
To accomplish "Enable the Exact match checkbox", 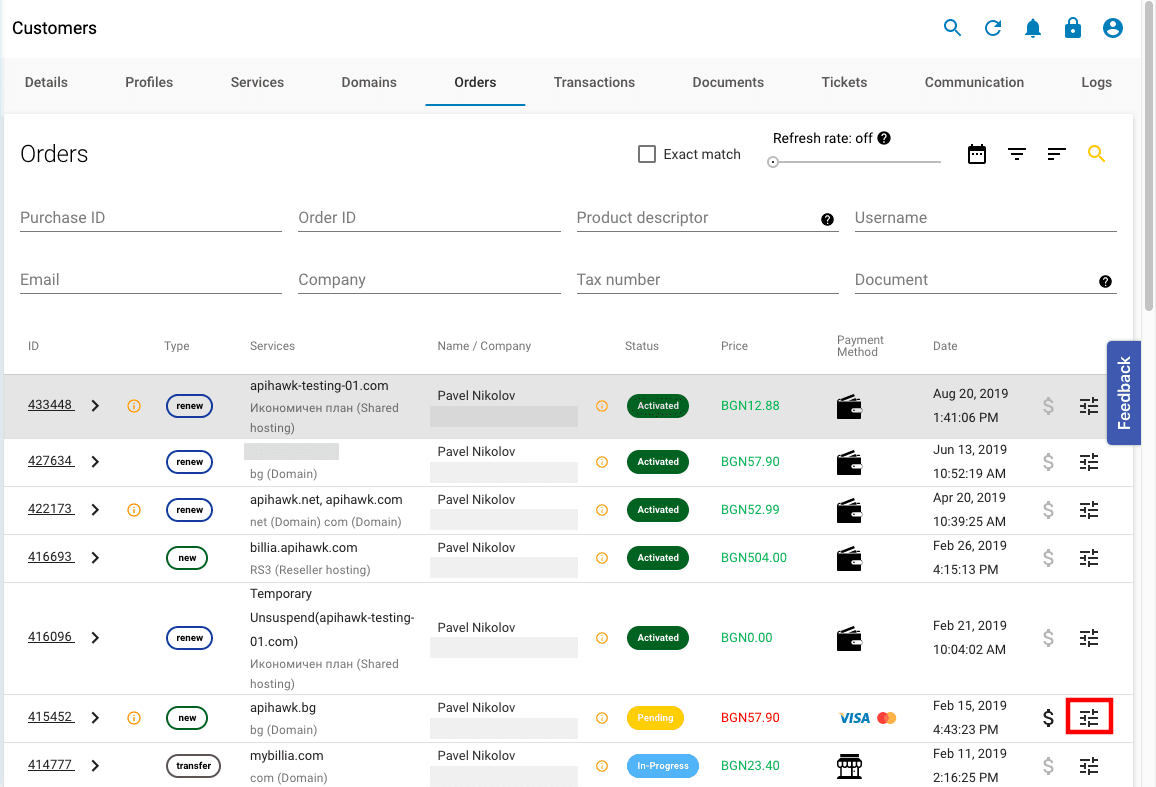I will tap(647, 154).
